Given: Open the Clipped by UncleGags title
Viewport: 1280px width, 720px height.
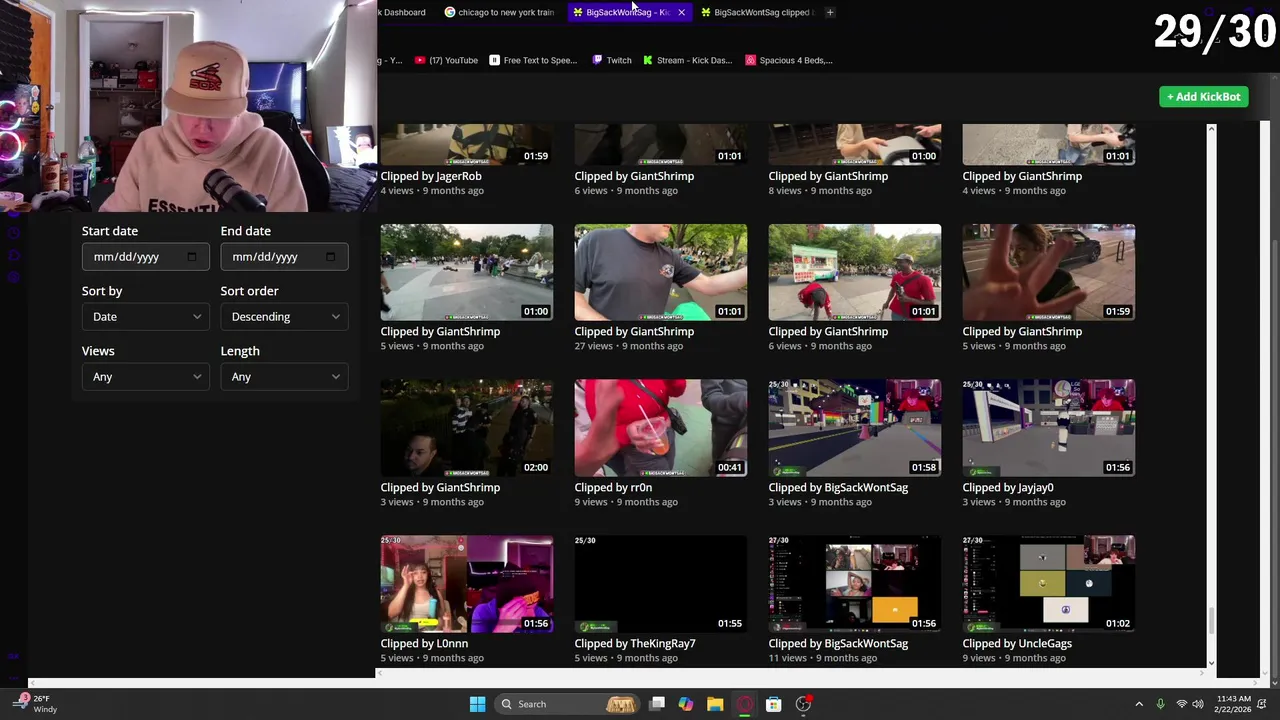Looking at the screenshot, I should [x=1017, y=644].
